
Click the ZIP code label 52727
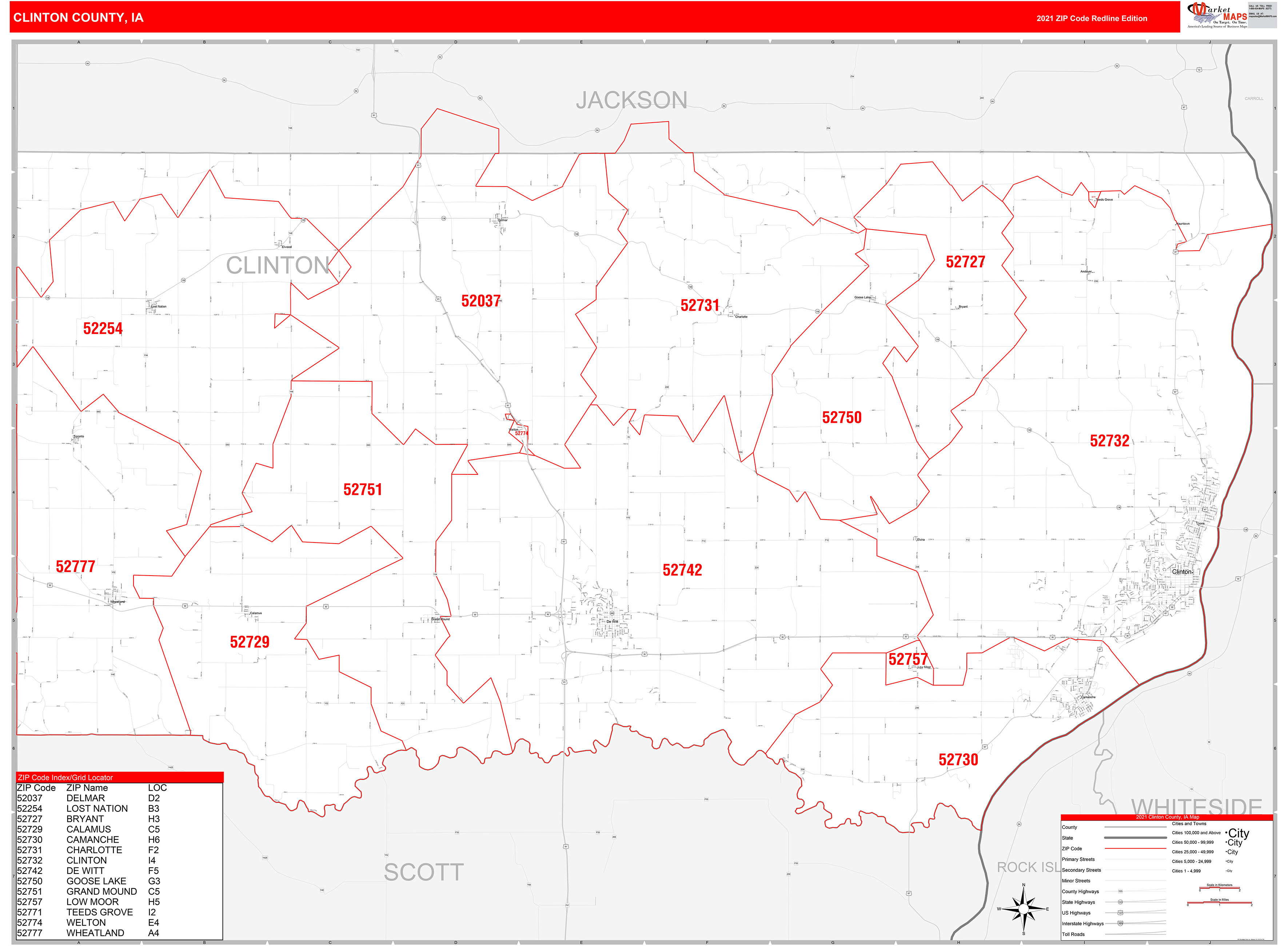pyautogui.click(x=965, y=262)
